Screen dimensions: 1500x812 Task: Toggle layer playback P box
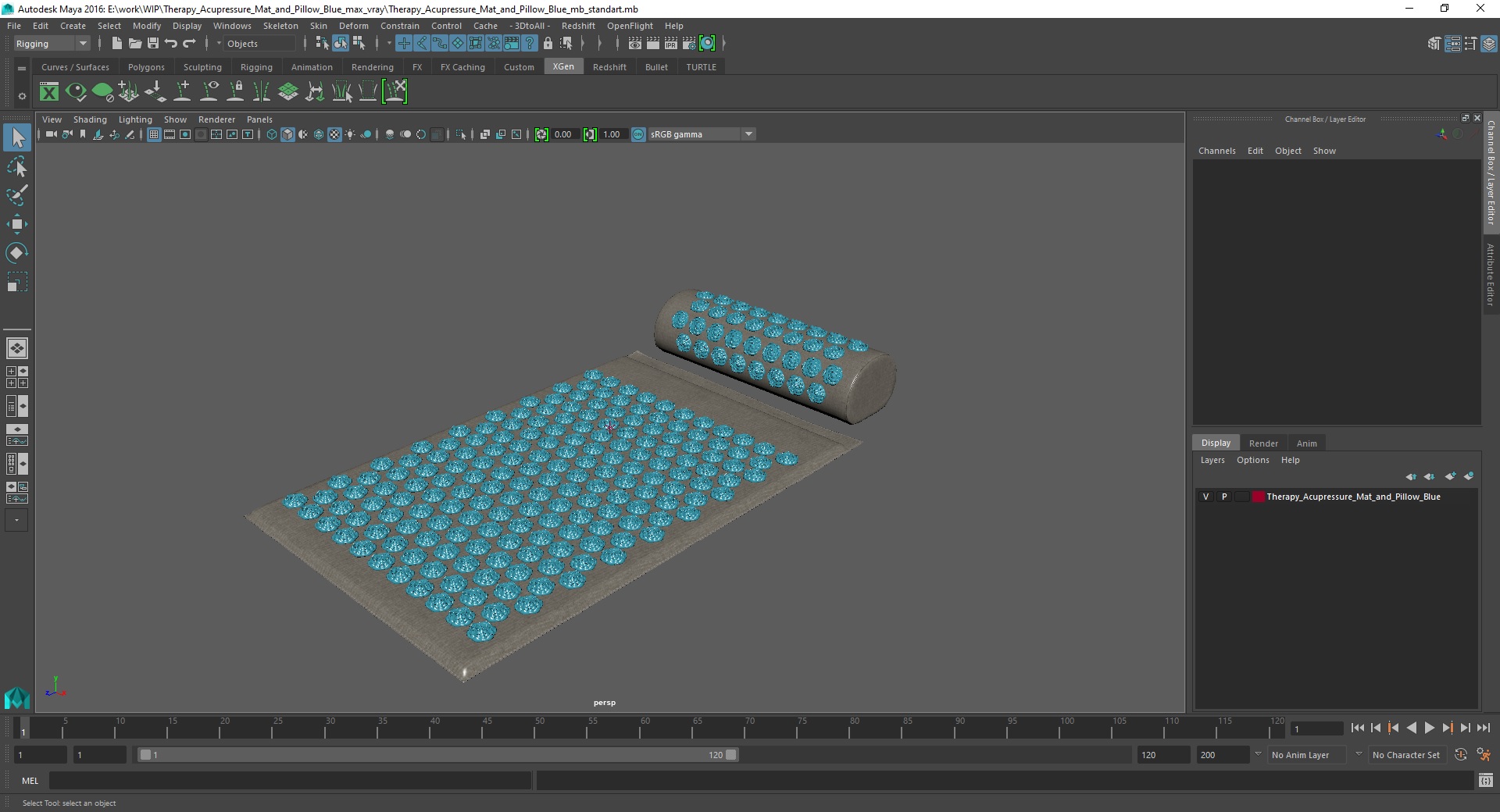1224,497
